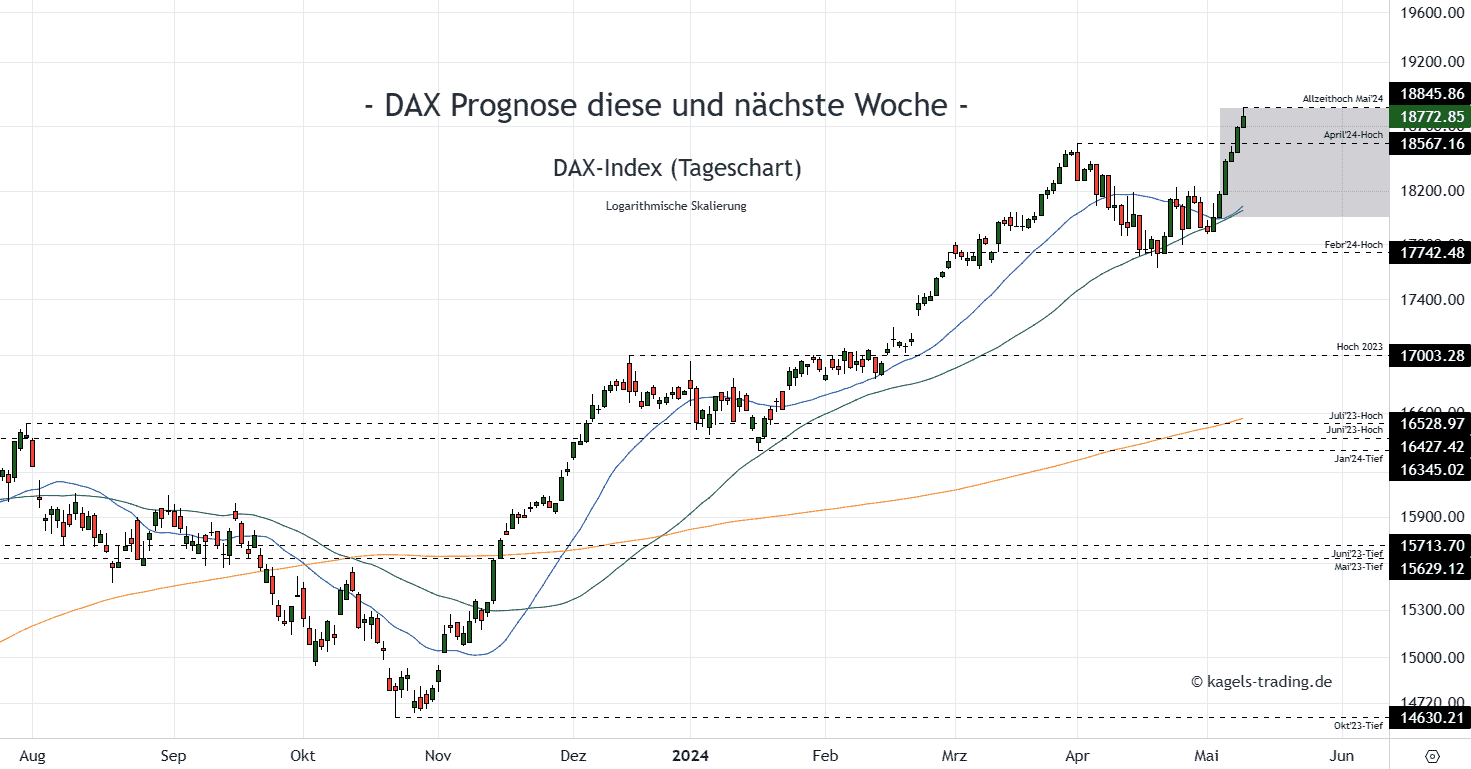Click the 2024 label on time axis
The width and height of the screenshot is (1471, 769).
coord(690,756)
